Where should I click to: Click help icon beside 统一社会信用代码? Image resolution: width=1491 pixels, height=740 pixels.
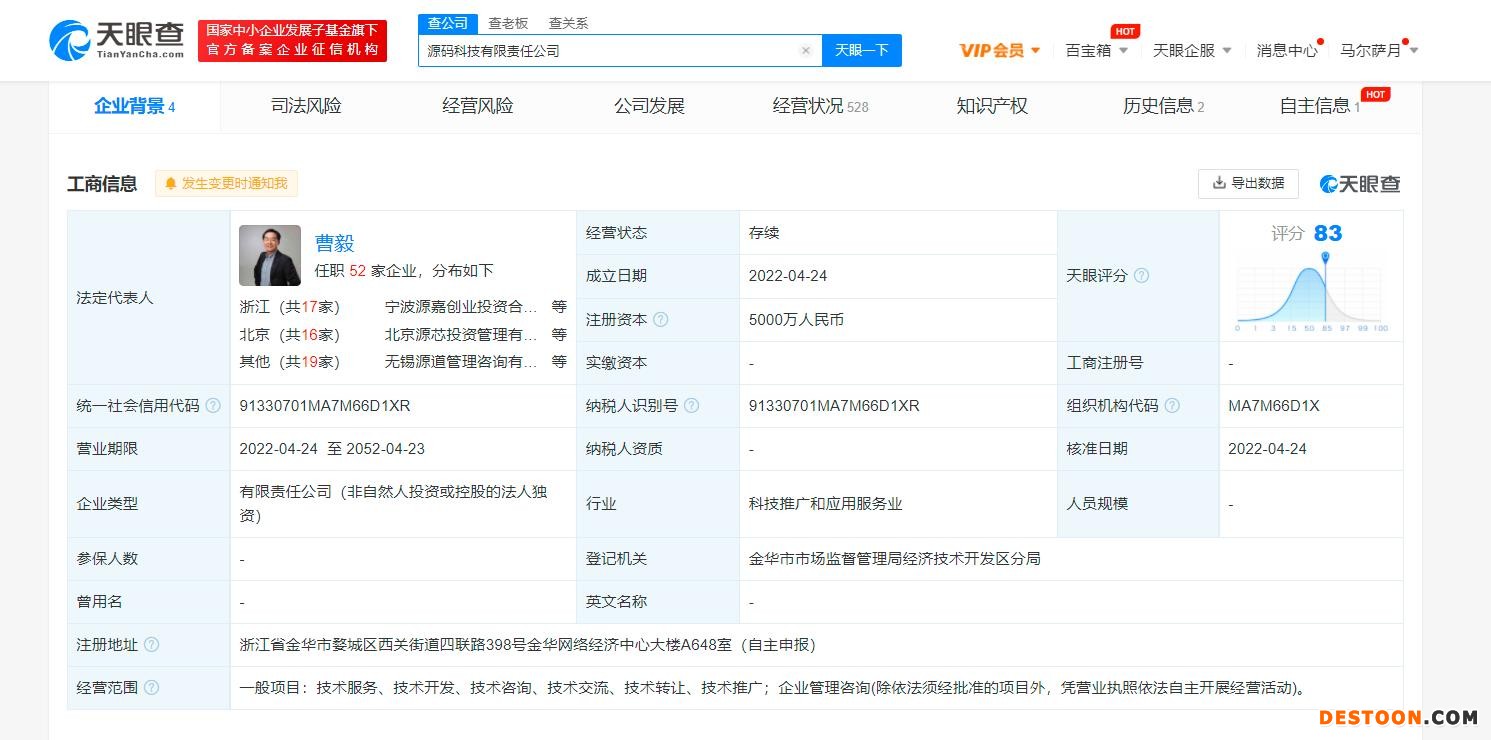click(x=213, y=406)
